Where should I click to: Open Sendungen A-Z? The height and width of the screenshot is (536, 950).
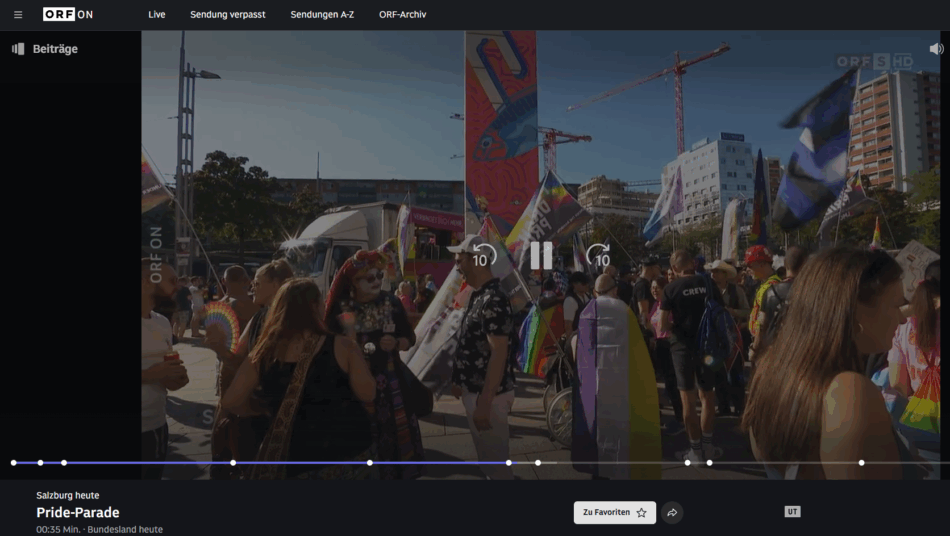322,15
